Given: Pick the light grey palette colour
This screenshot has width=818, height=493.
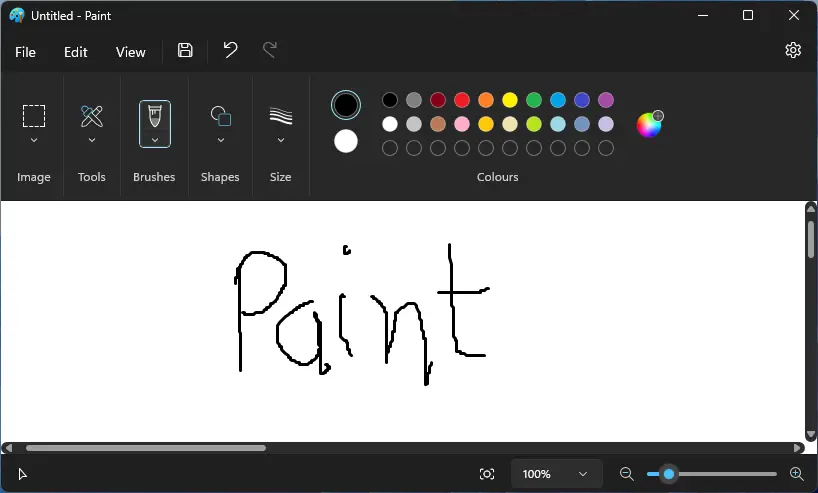Looking at the screenshot, I should point(414,124).
